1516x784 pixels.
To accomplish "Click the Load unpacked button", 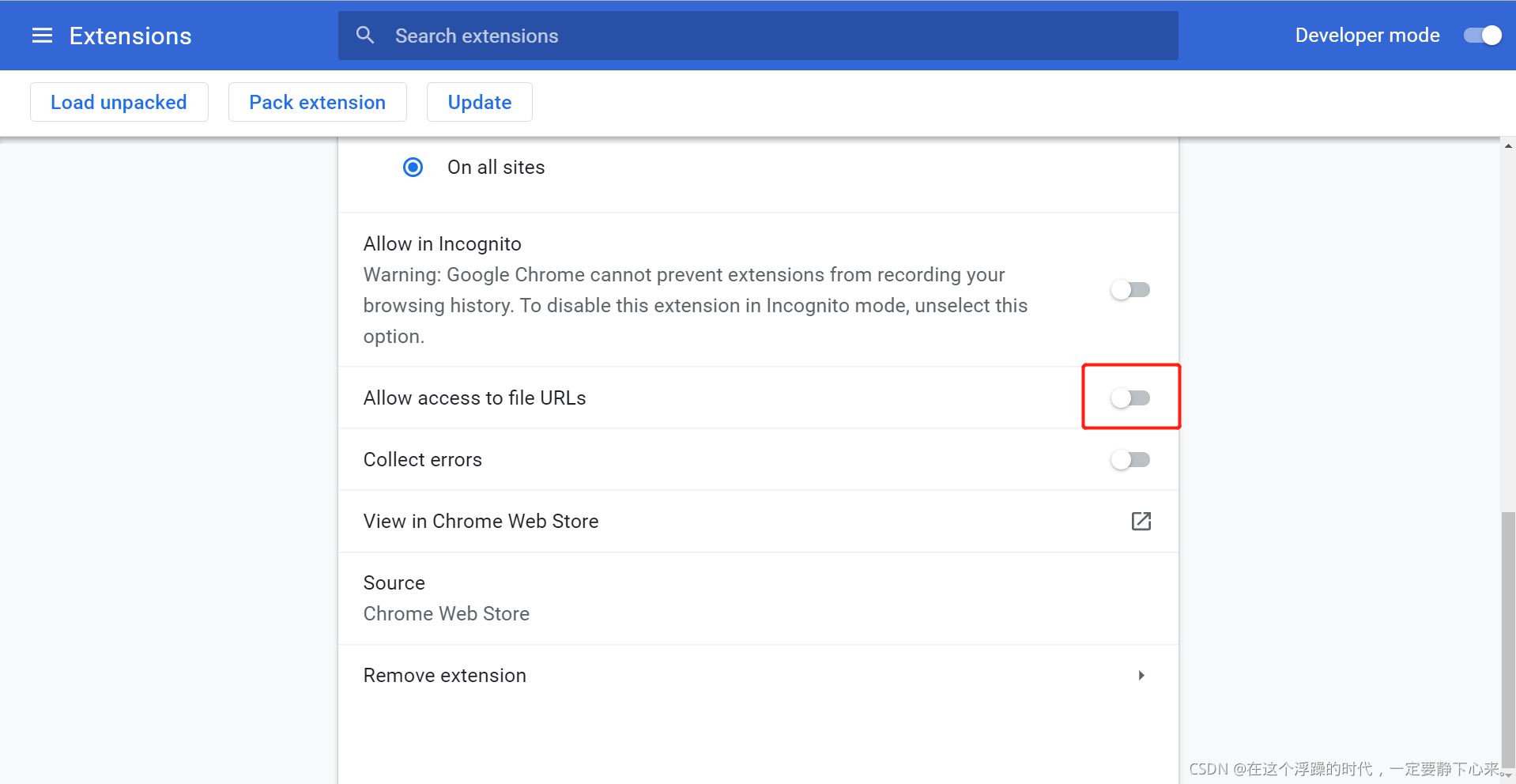I will 119,102.
